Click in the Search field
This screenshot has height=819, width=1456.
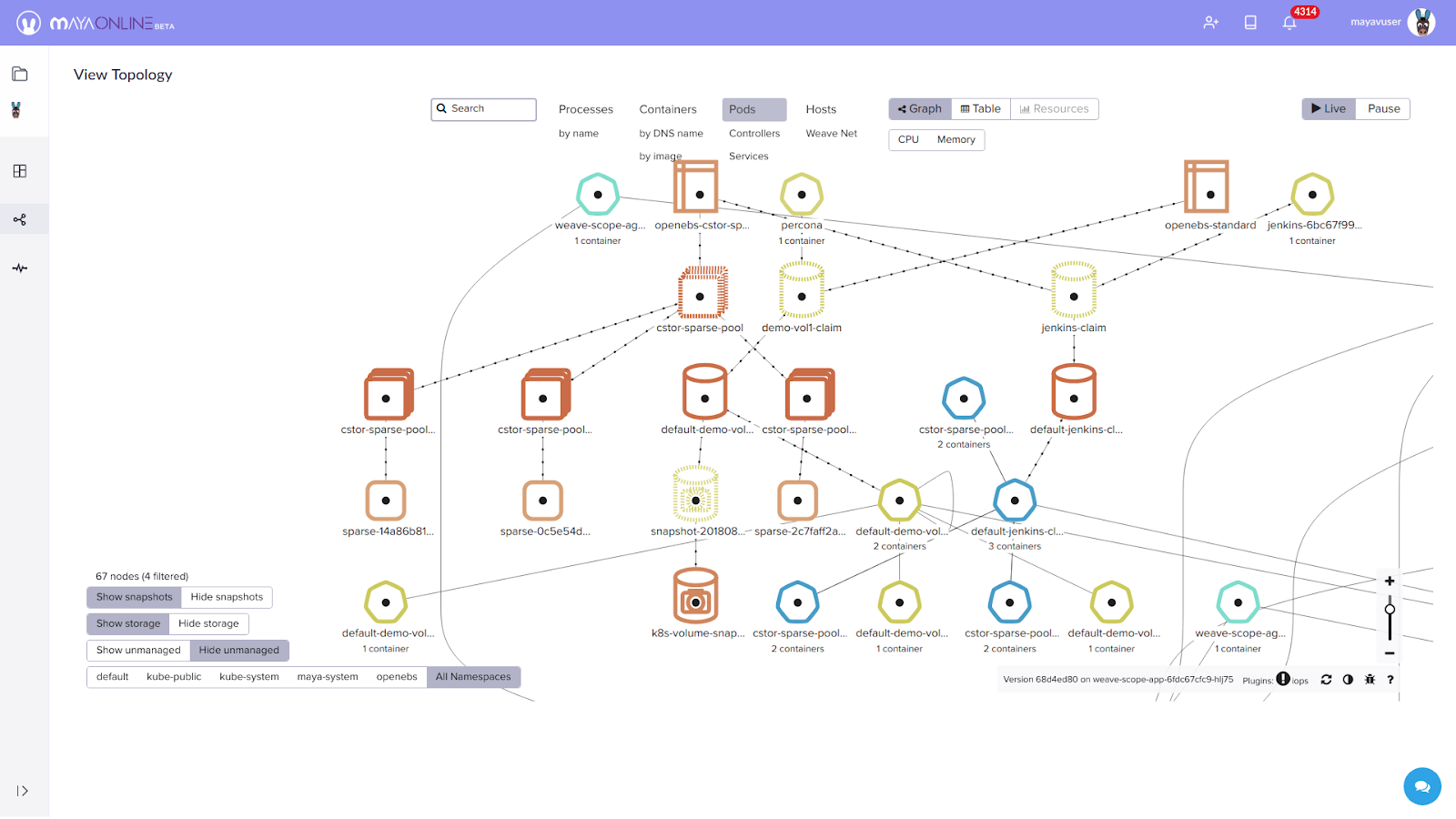tap(484, 109)
